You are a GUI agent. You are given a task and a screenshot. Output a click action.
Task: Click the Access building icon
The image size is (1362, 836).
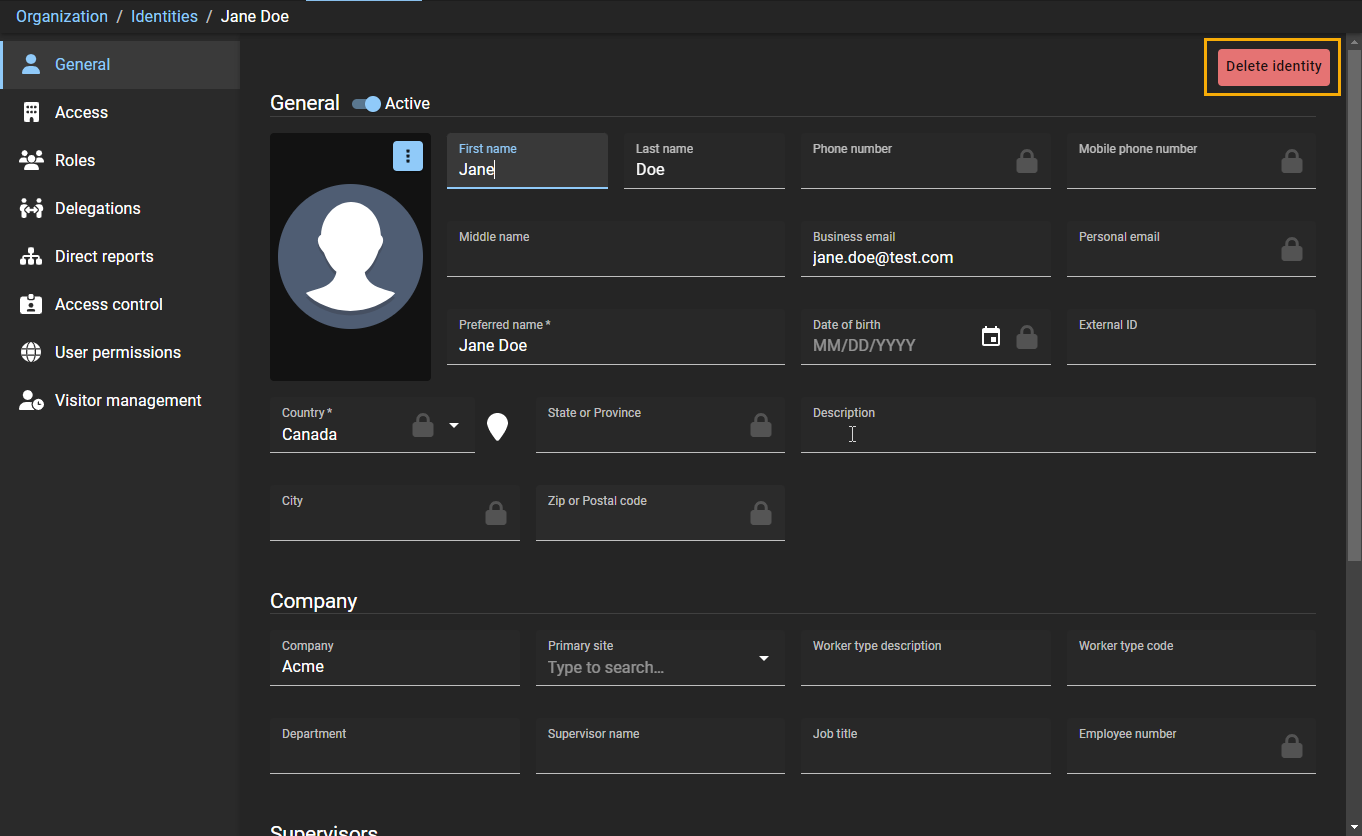pos(31,112)
